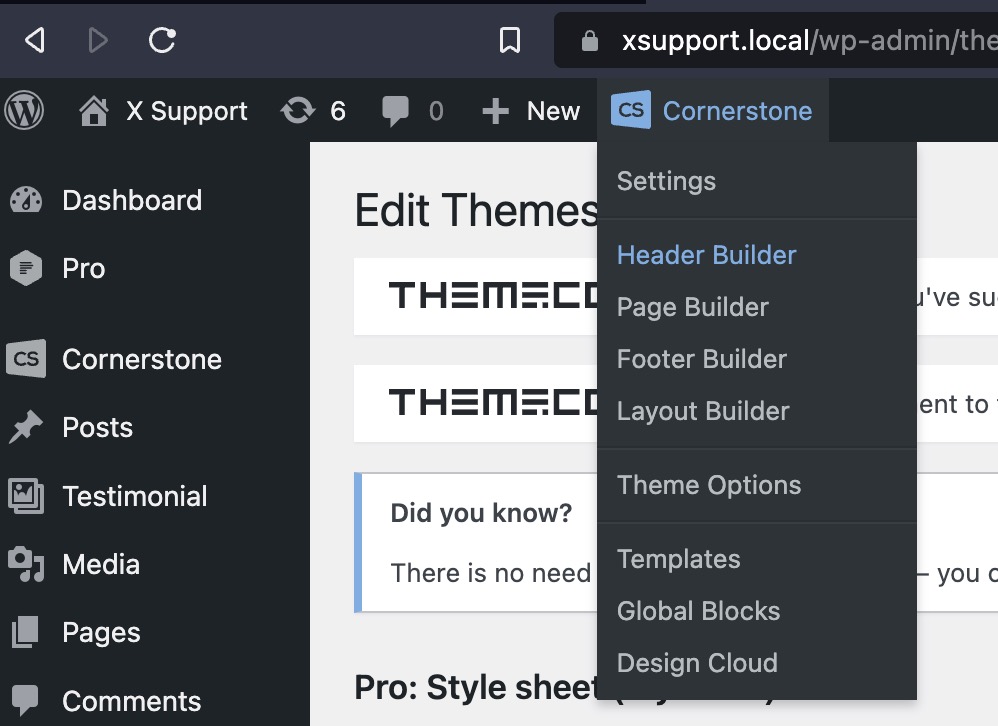The image size is (998, 726).
Task: Open Header Builder from dropdown
Action: pos(706,255)
